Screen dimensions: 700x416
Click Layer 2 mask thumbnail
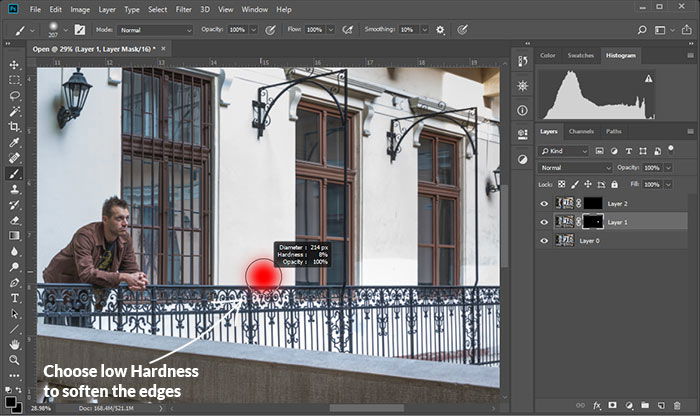pos(593,204)
